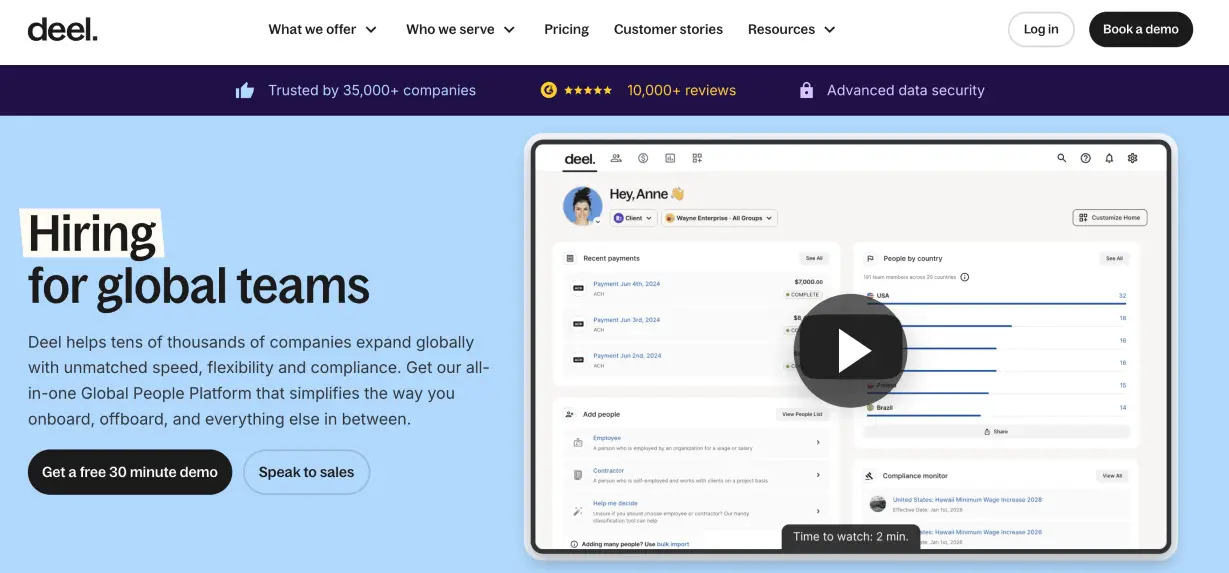Click the Recent payments card icon
The width and height of the screenshot is (1229, 573).
point(570,258)
